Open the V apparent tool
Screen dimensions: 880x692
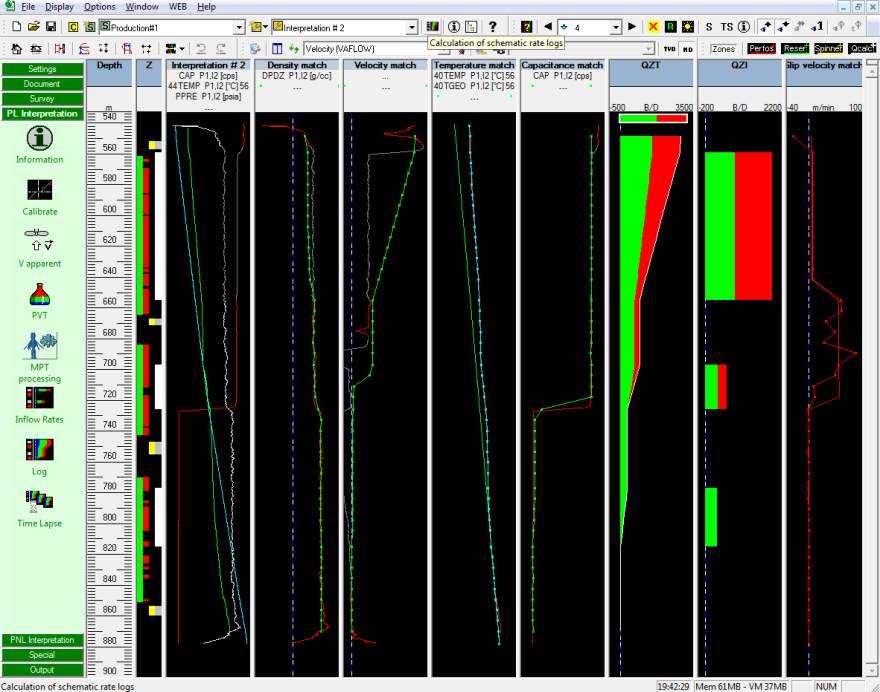[39, 240]
